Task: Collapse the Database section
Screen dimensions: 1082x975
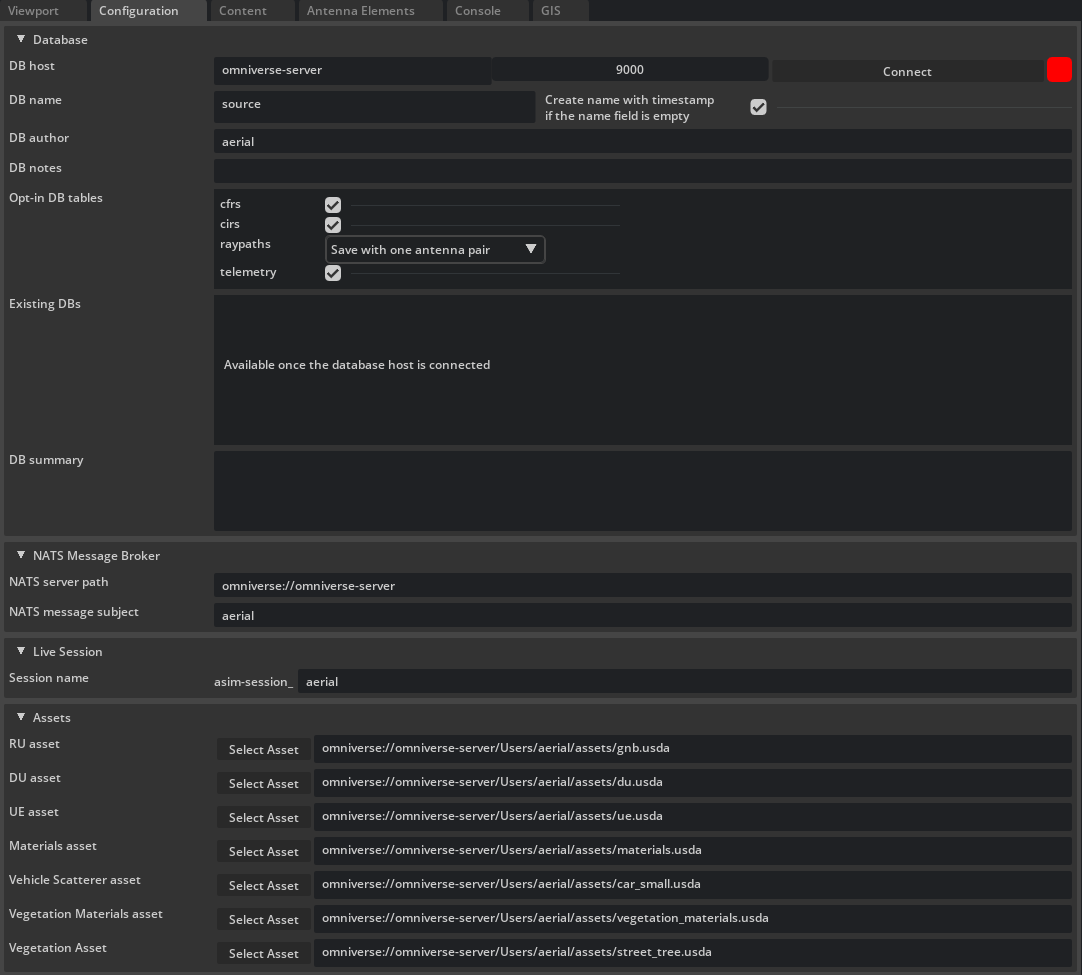Action: (21, 39)
